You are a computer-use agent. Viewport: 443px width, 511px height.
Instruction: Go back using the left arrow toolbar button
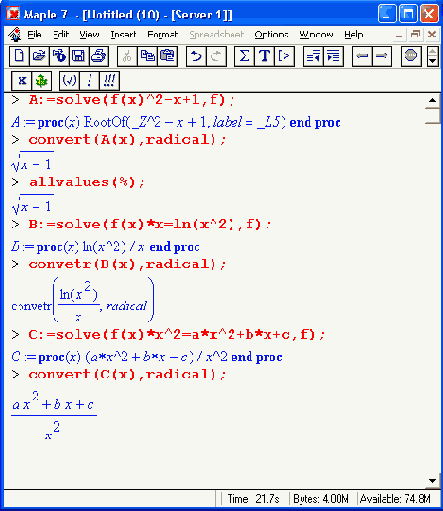pyautogui.click(x=362, y=56)
